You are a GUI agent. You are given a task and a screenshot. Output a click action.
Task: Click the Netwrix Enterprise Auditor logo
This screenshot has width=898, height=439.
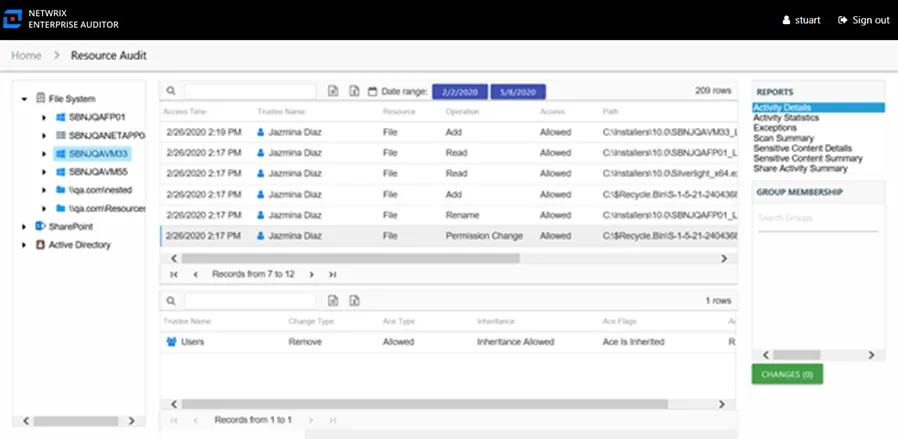click(x=12, y=19)
